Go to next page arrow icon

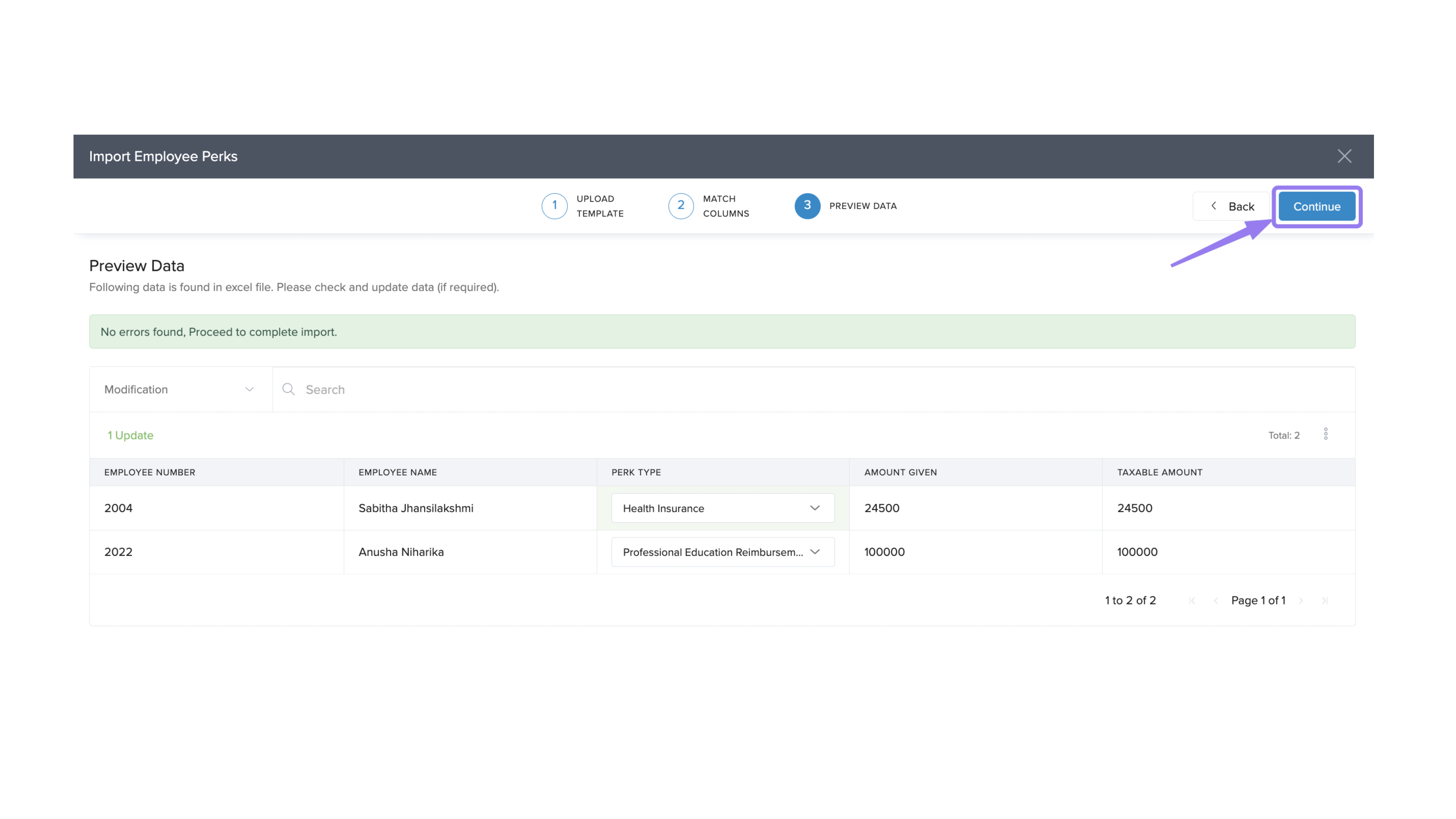tap(1301, 600)
